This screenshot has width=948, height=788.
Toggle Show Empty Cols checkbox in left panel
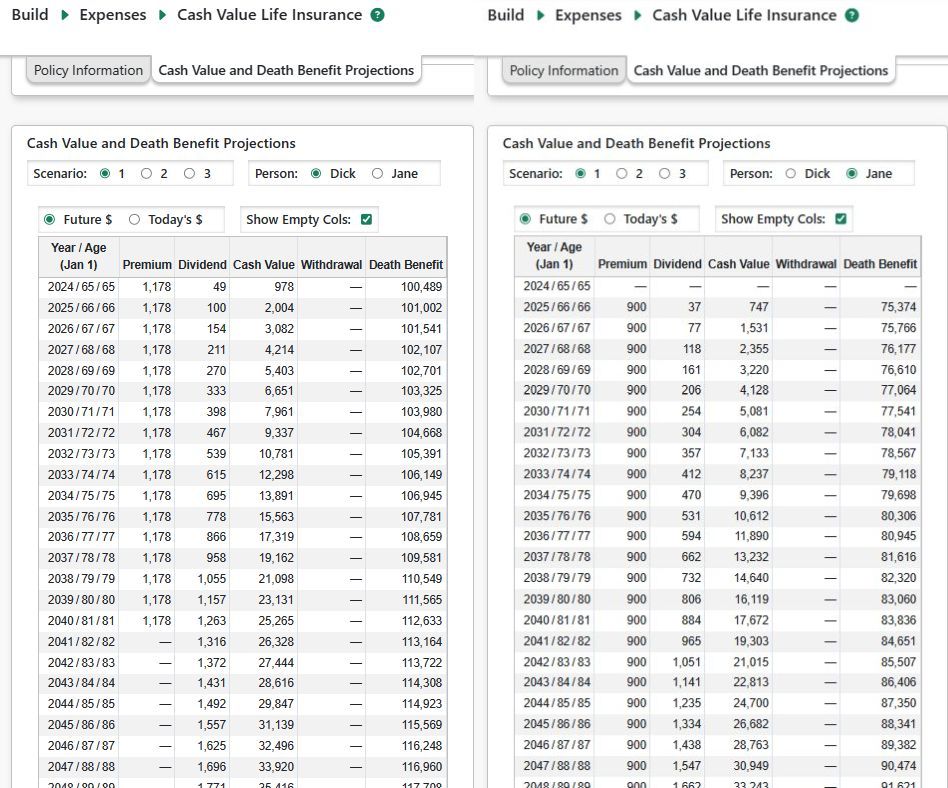pyautogui.click(x=366, y=220)
